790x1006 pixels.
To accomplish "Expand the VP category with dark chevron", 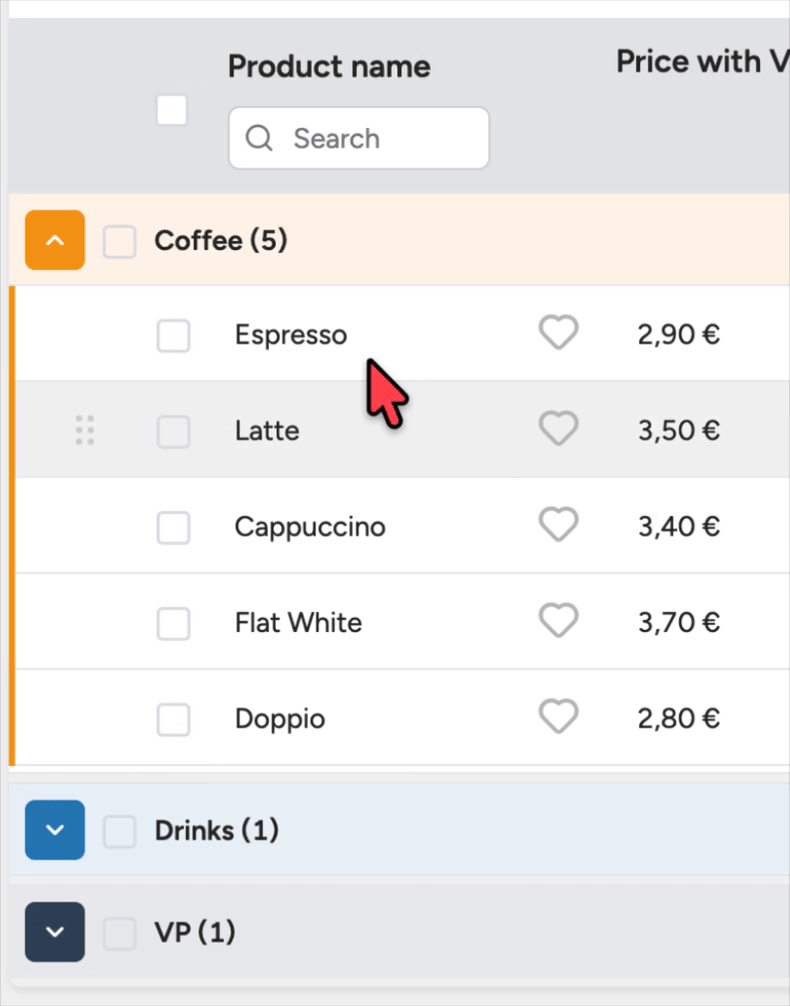I will point(55,932).
